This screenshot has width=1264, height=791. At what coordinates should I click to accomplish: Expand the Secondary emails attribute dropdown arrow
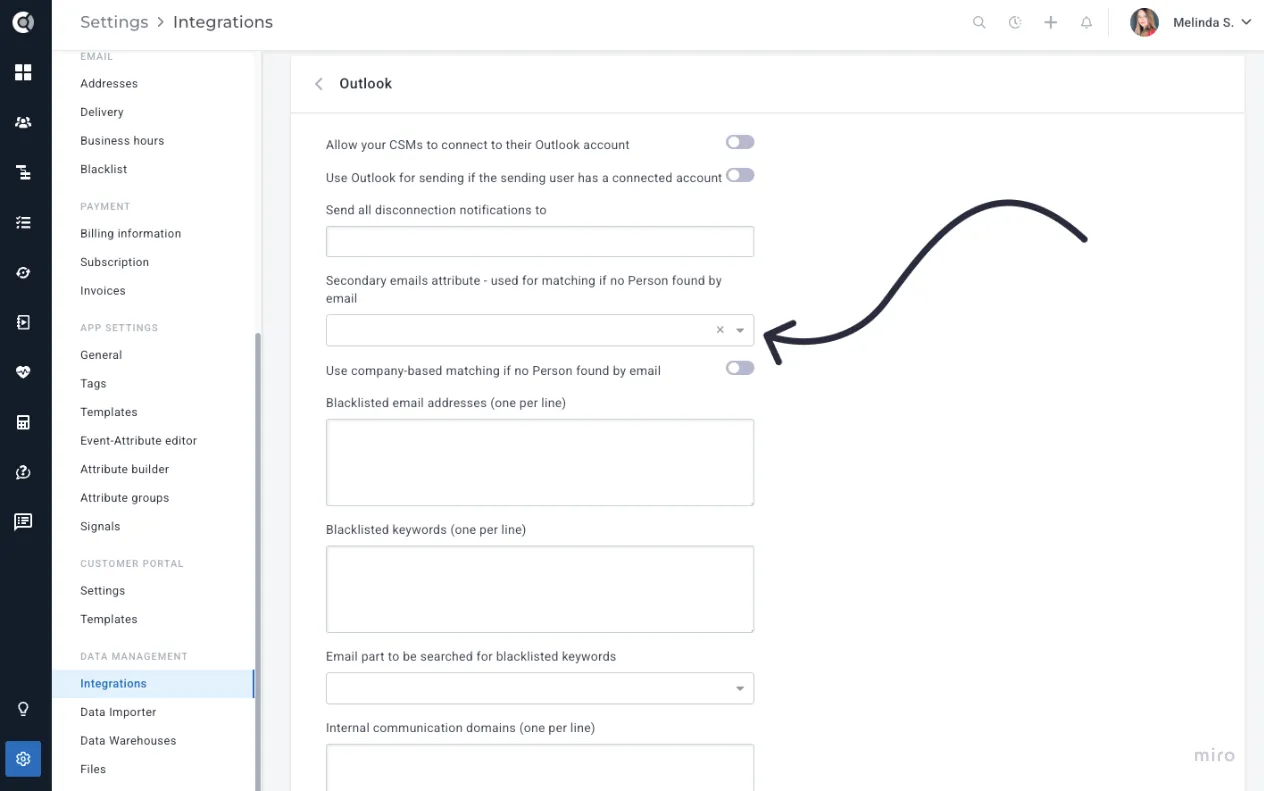(740, 330)
